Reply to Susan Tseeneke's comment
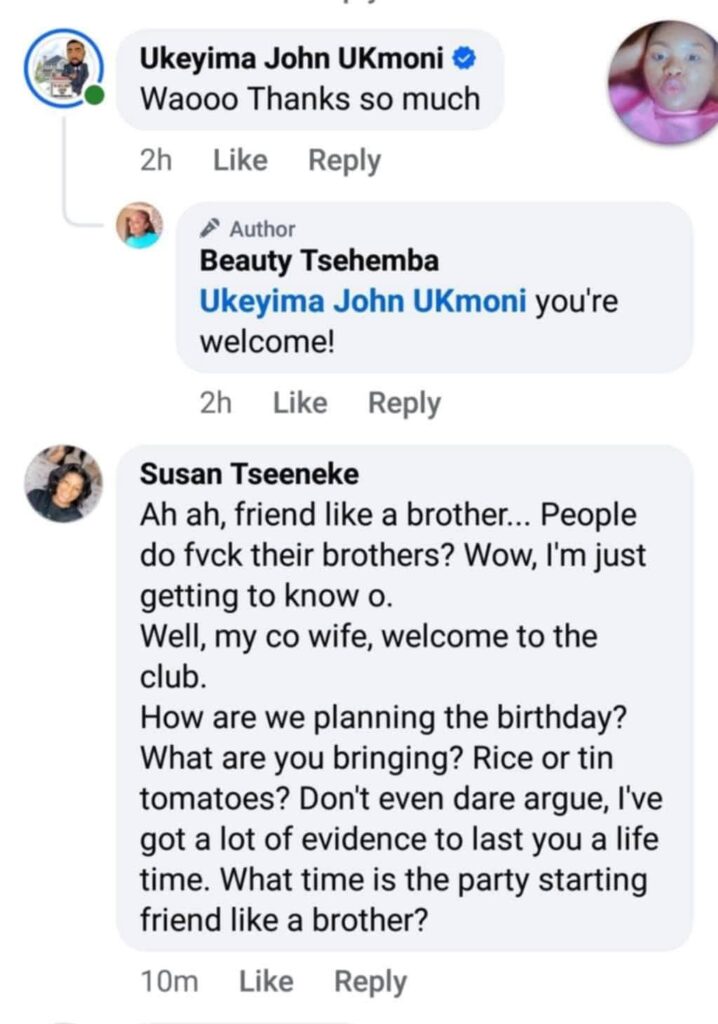 370,982
